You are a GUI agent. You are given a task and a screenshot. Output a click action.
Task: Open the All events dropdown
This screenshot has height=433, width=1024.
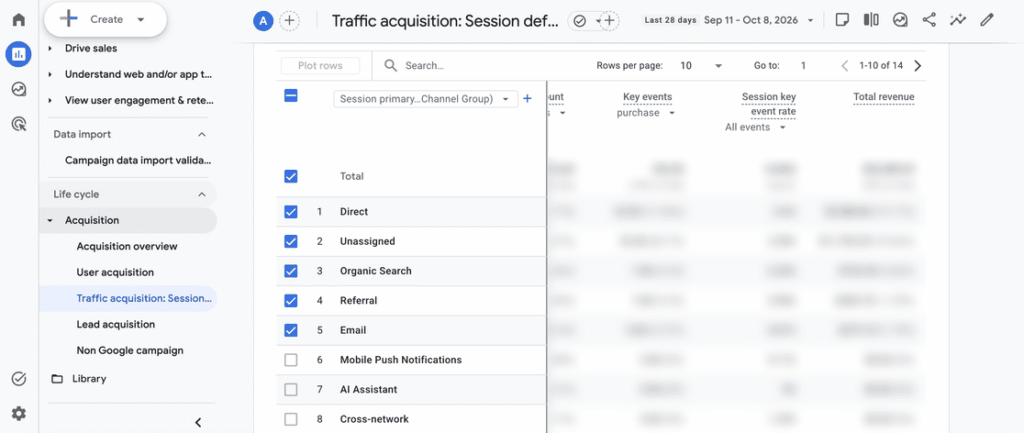pos(755,127)
